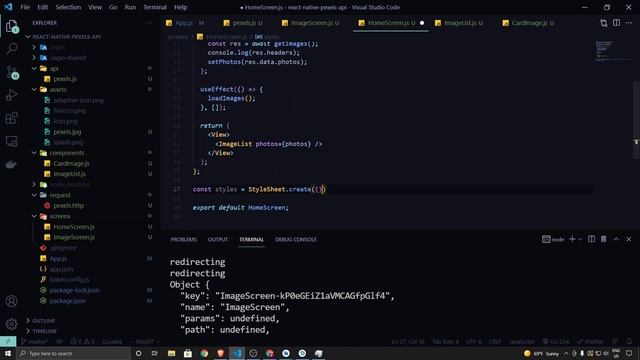Open the Extensions view
Image resolution: width=640 pixels, height=360 pixels.
pos(11,118)
